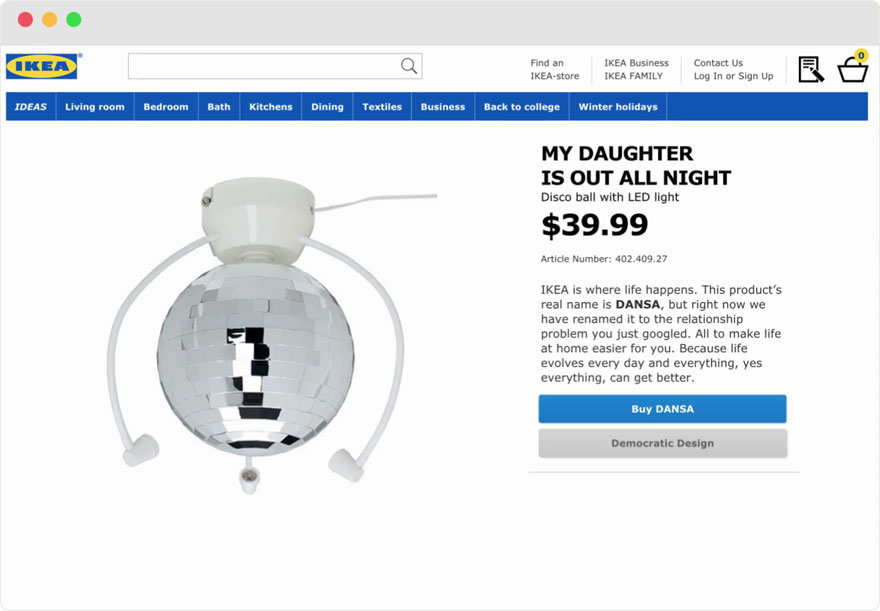
Task: Click the Democratic Design button
Action: (662, 443)
